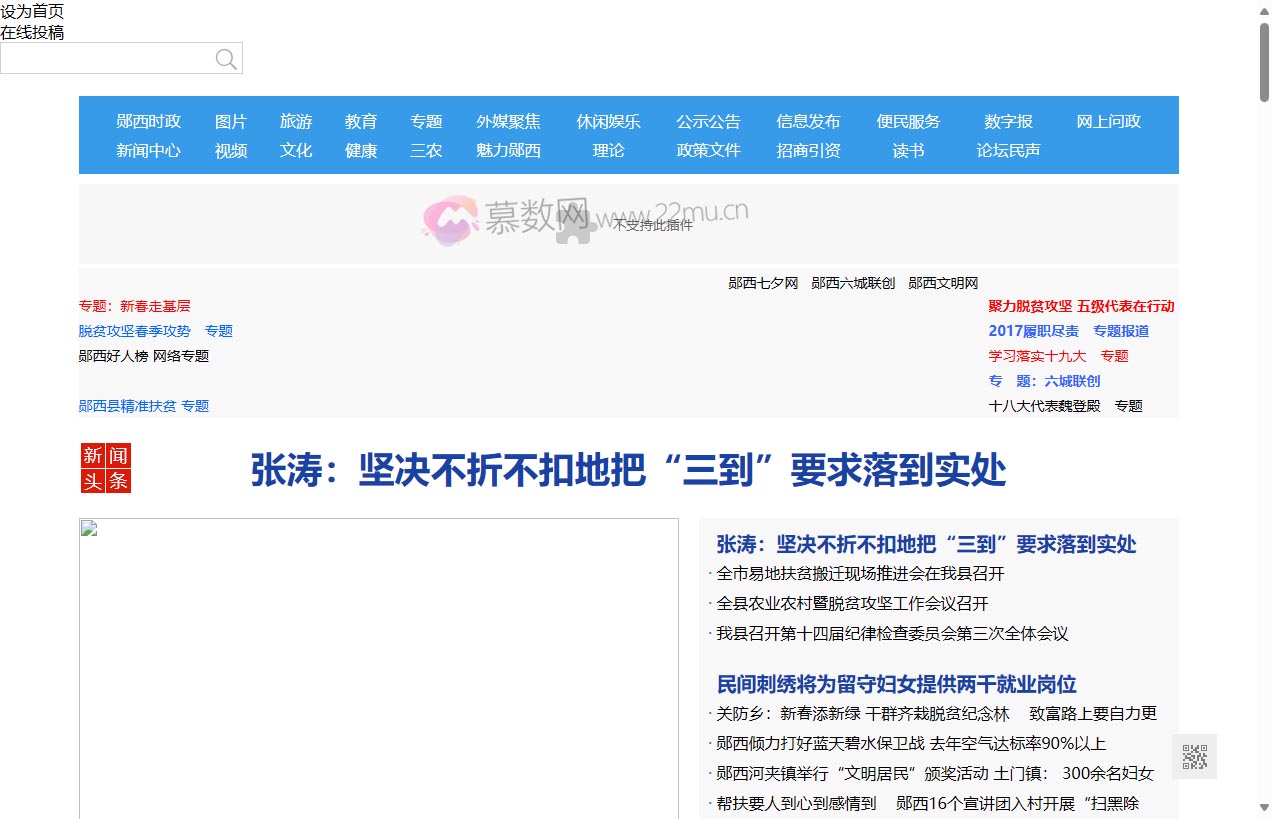Open 论坛民声 navigation item
The height and width of the screenshot is (819, 1272).
1008,150
